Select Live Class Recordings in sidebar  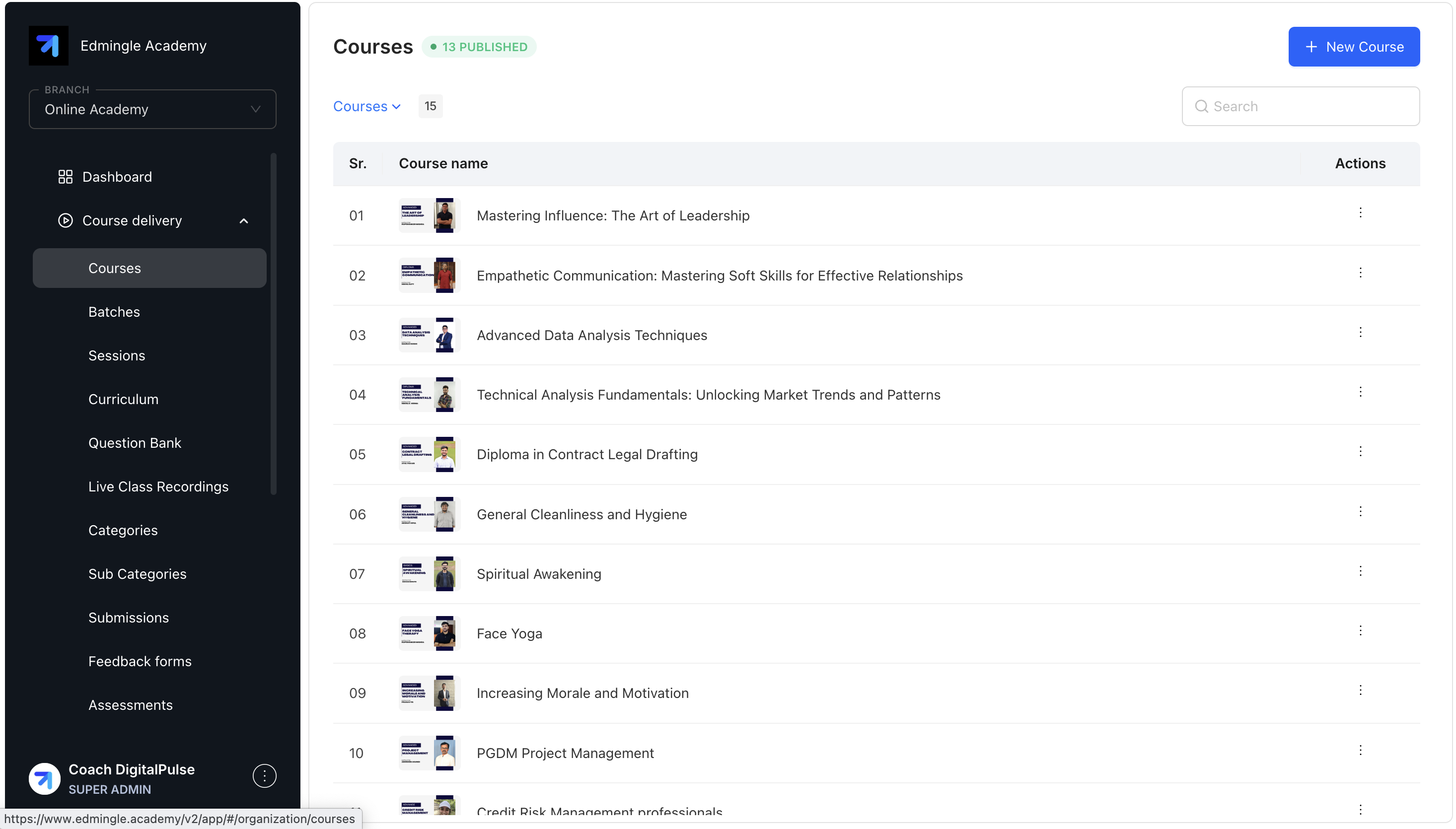pos(158,487)
